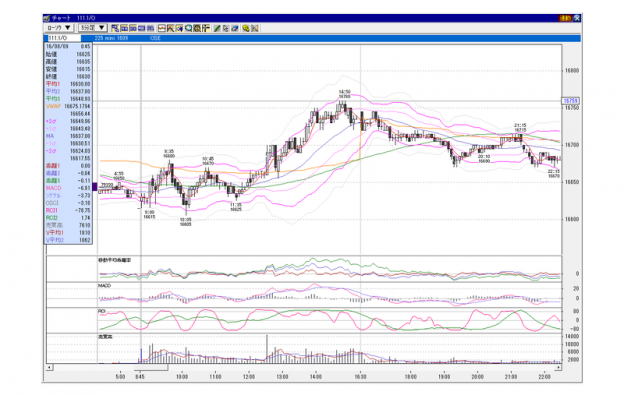Click the crossed-lines icon at toolbar end
Screen dimensions: 624x395
[255, 28]
